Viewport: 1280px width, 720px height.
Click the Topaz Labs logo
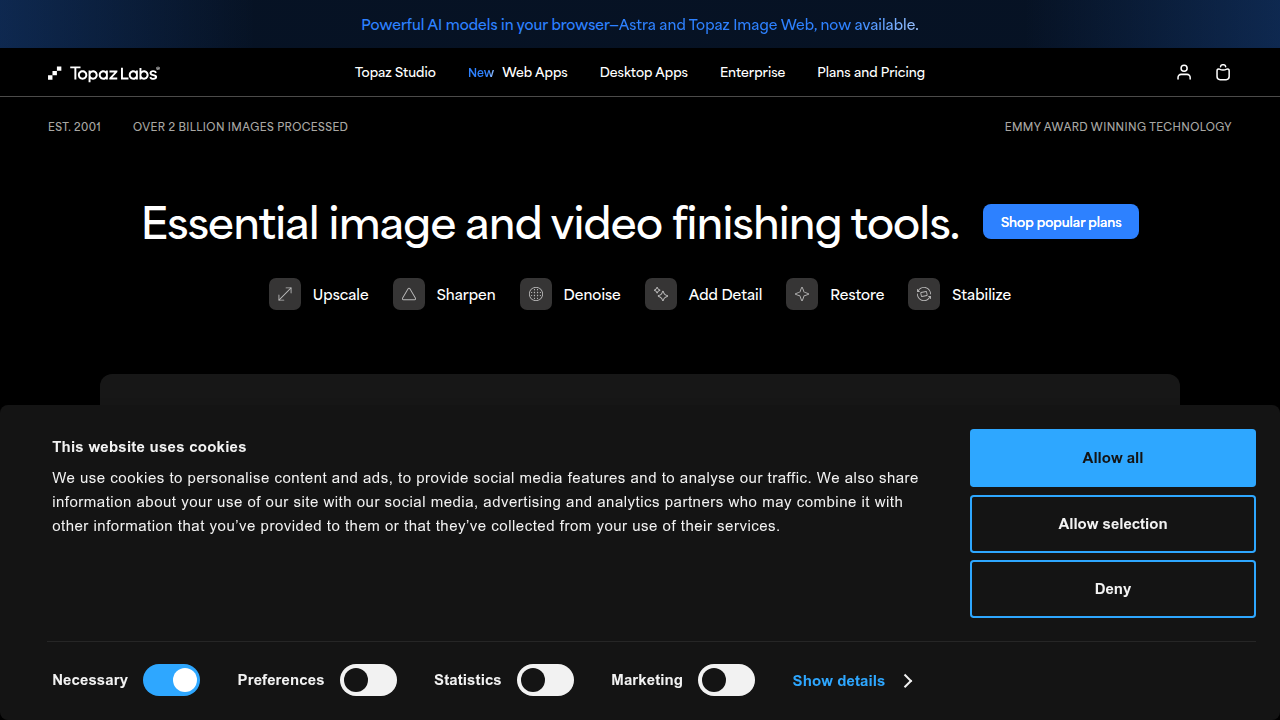(104, 73)
